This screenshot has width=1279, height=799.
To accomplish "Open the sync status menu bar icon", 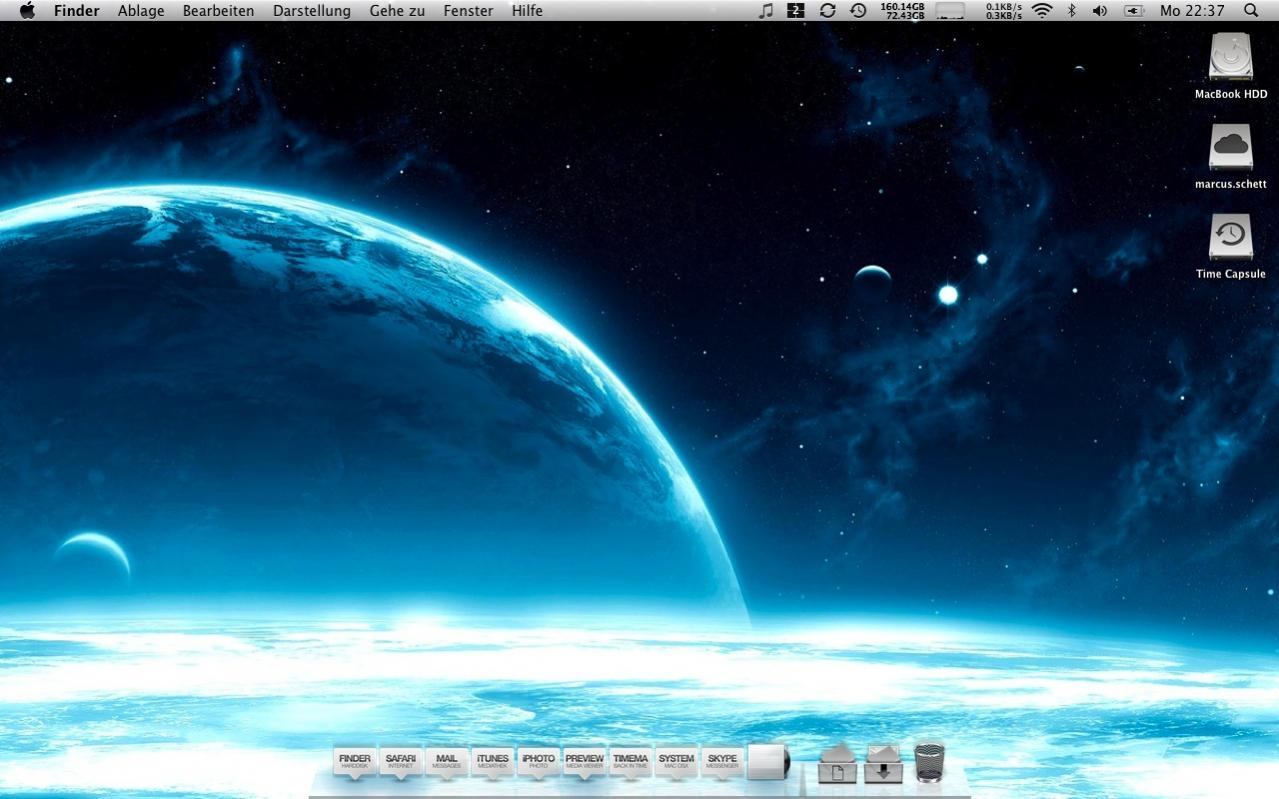I will click(827, 11).
